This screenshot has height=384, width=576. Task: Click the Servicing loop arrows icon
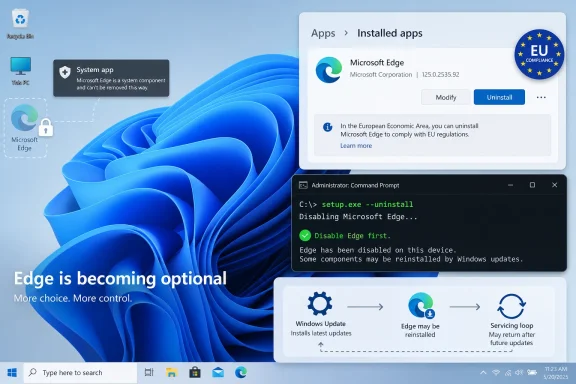click(511, 306)
